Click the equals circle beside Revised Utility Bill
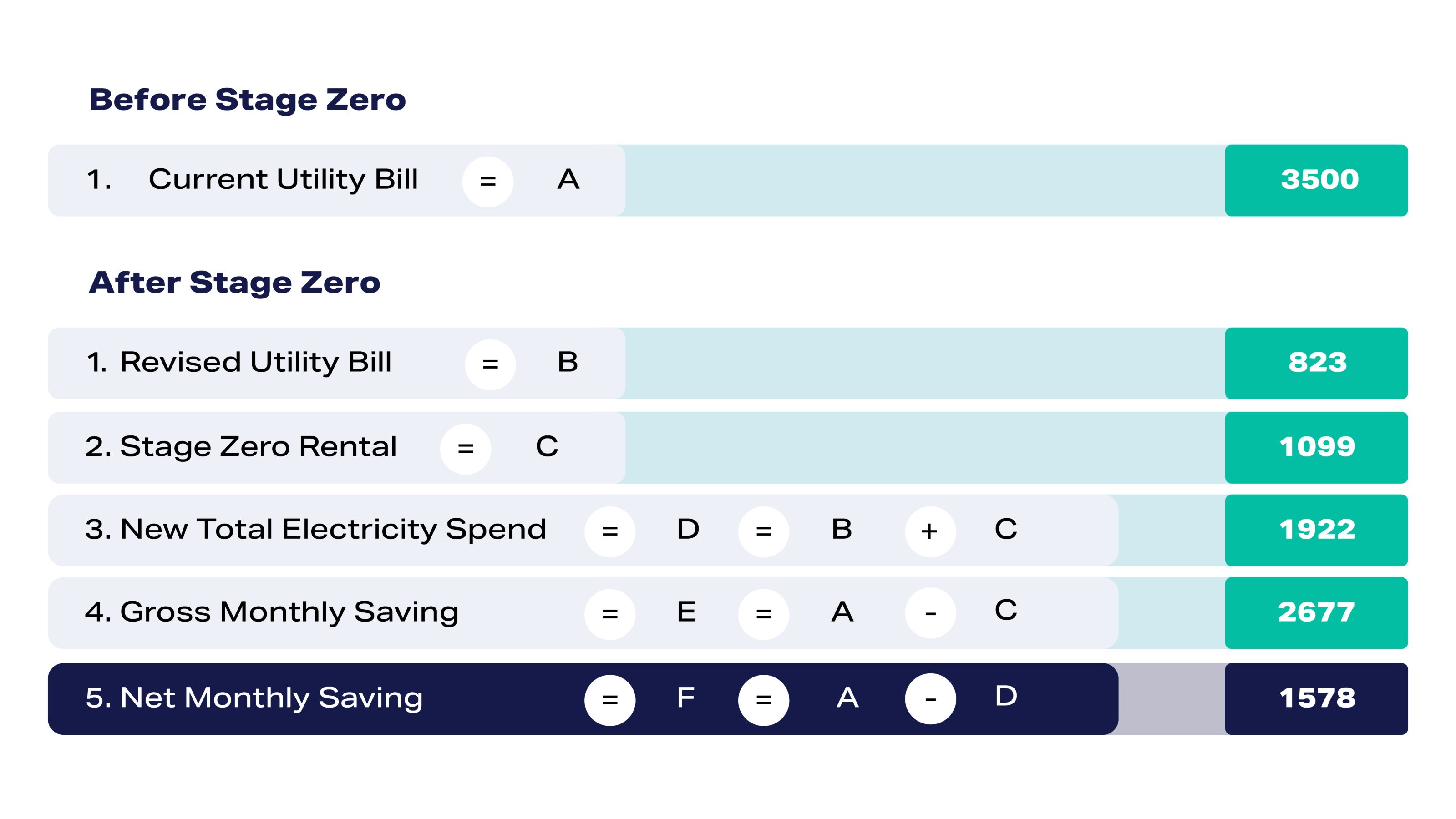Viewport: 1456px width, 819px height. 490,364
